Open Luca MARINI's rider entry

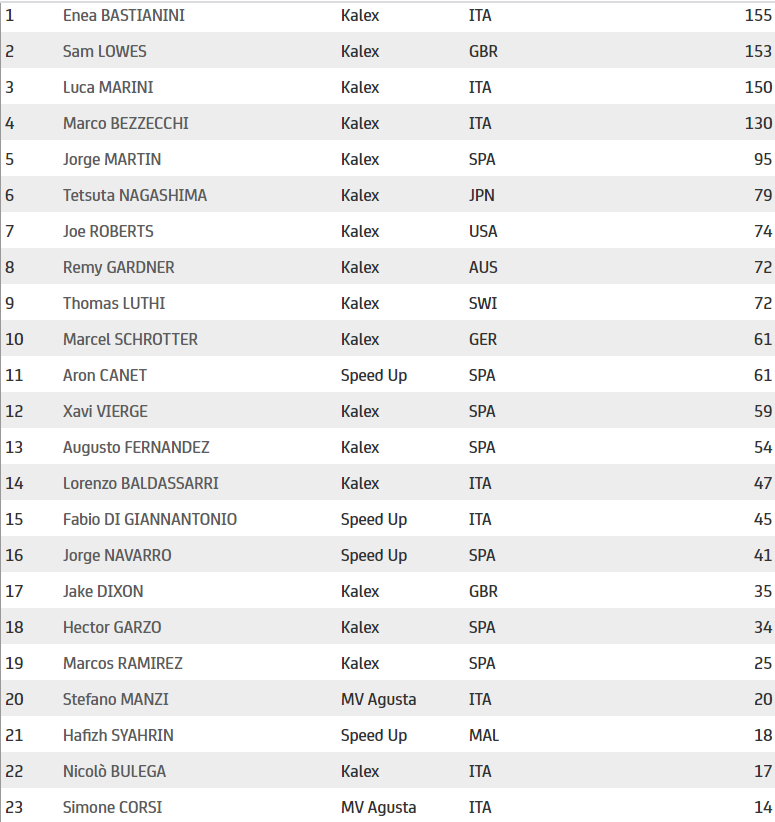pyautogui.click(x=108, y=88)
